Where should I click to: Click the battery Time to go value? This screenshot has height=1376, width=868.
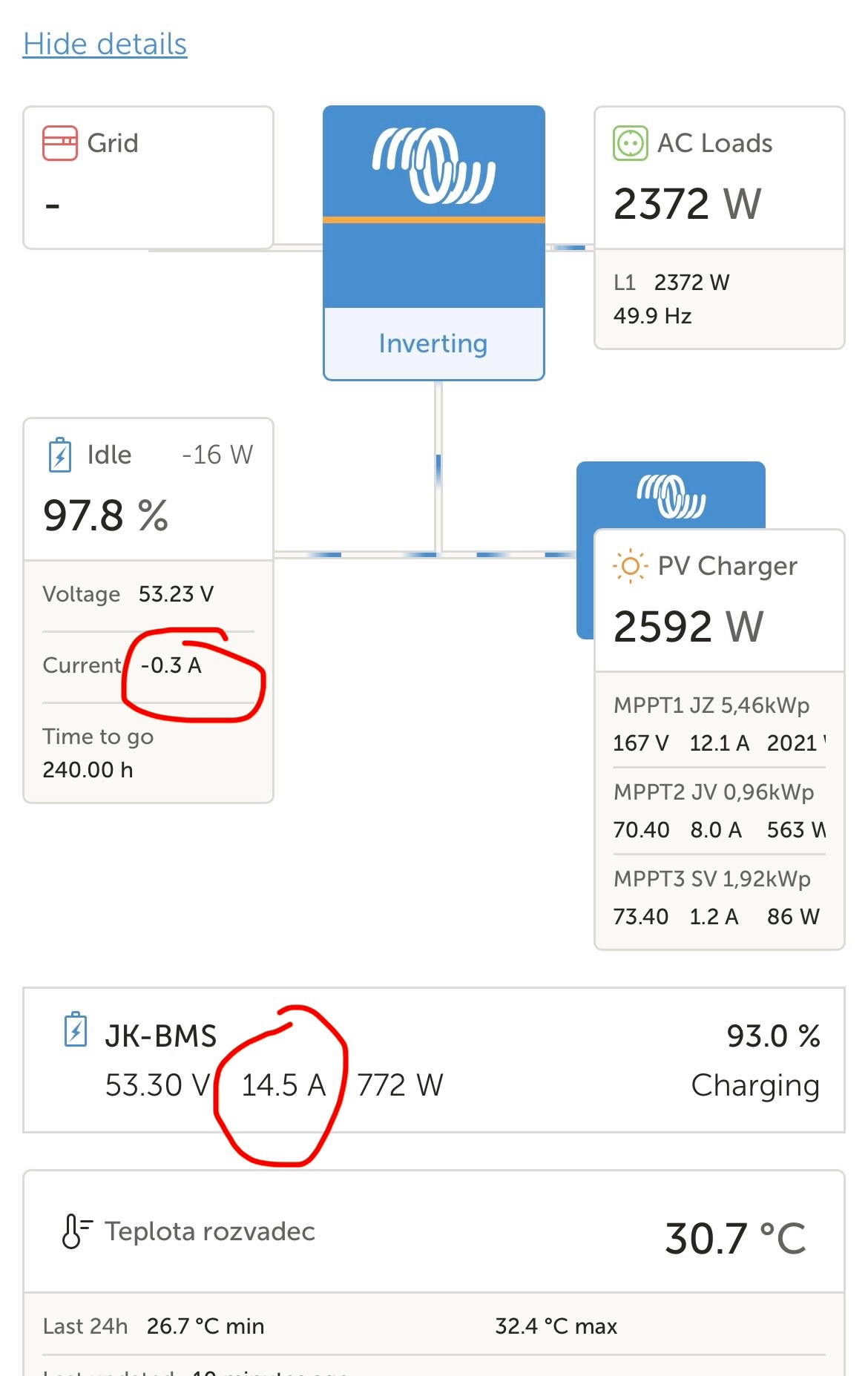coord(88,770)
